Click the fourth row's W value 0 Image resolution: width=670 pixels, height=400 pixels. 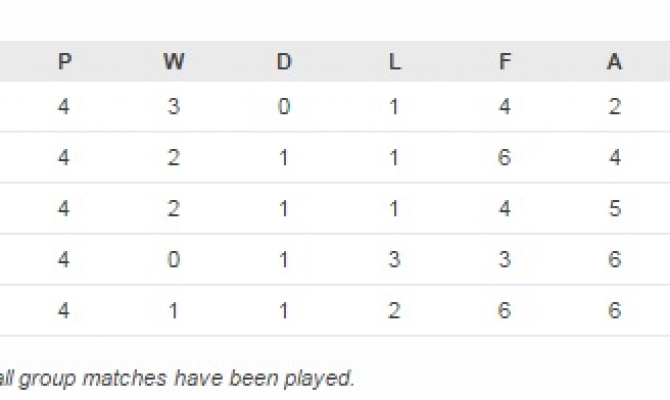[174, 260]
